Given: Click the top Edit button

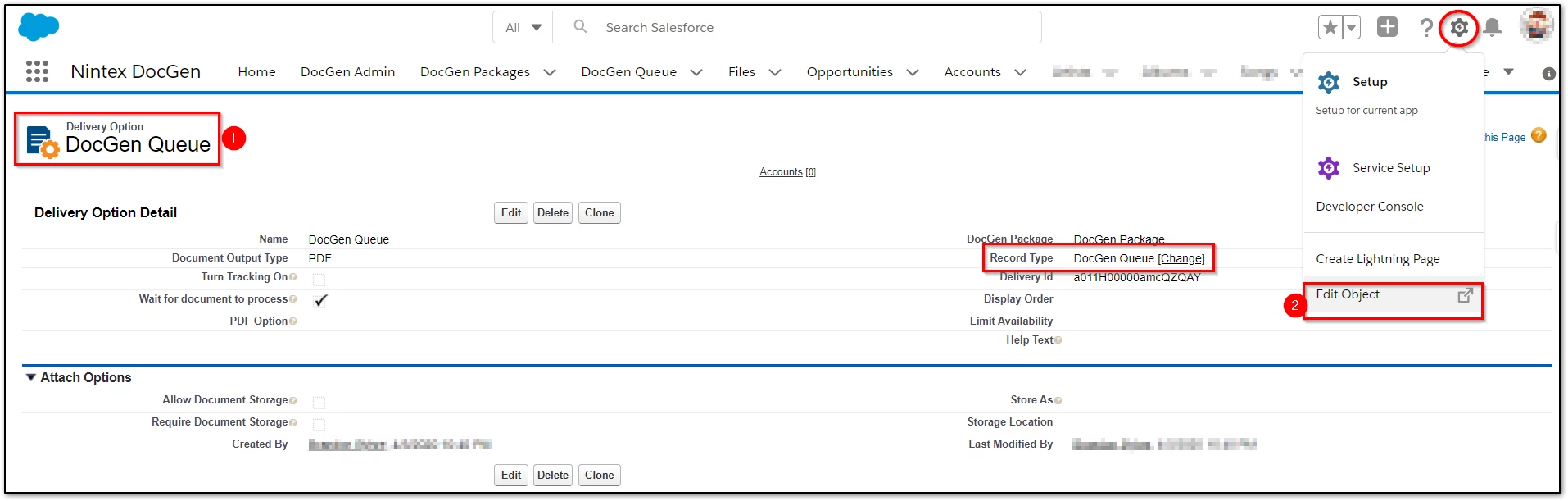Looking at the screenshot, I should 511,213.
